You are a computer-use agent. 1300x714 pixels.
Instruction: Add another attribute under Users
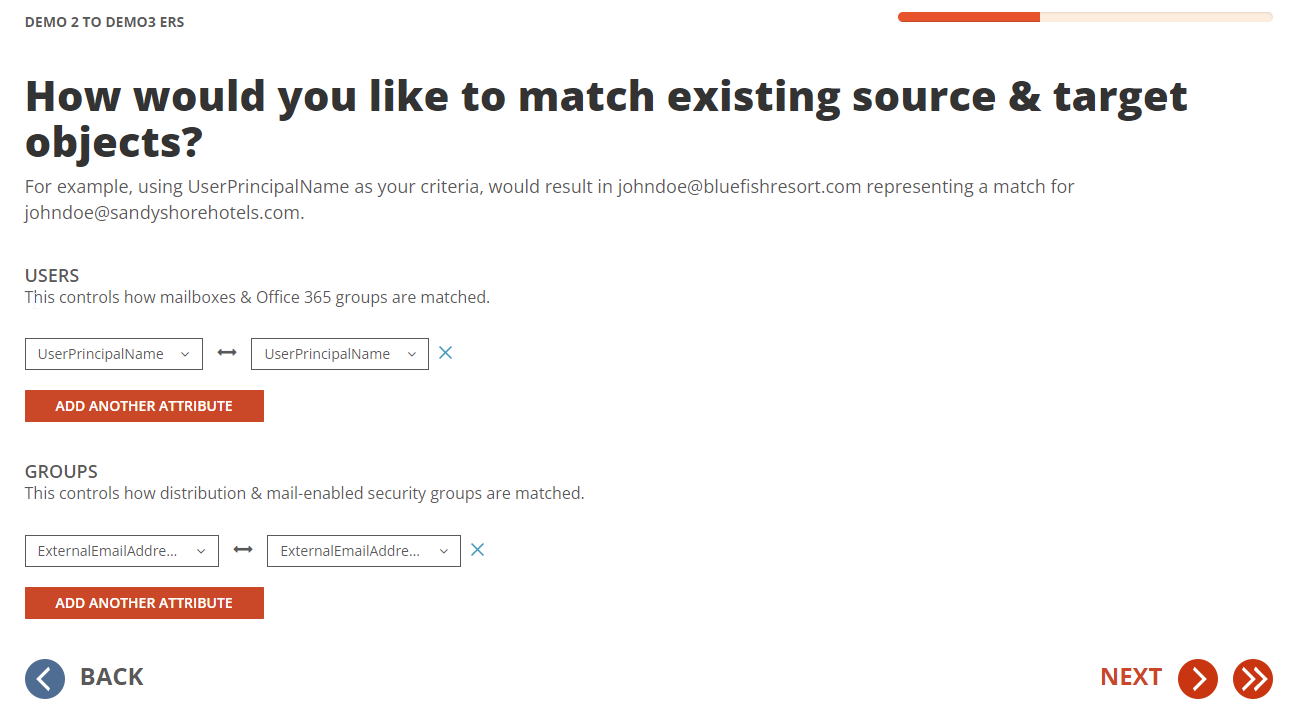tap(144, 406)
